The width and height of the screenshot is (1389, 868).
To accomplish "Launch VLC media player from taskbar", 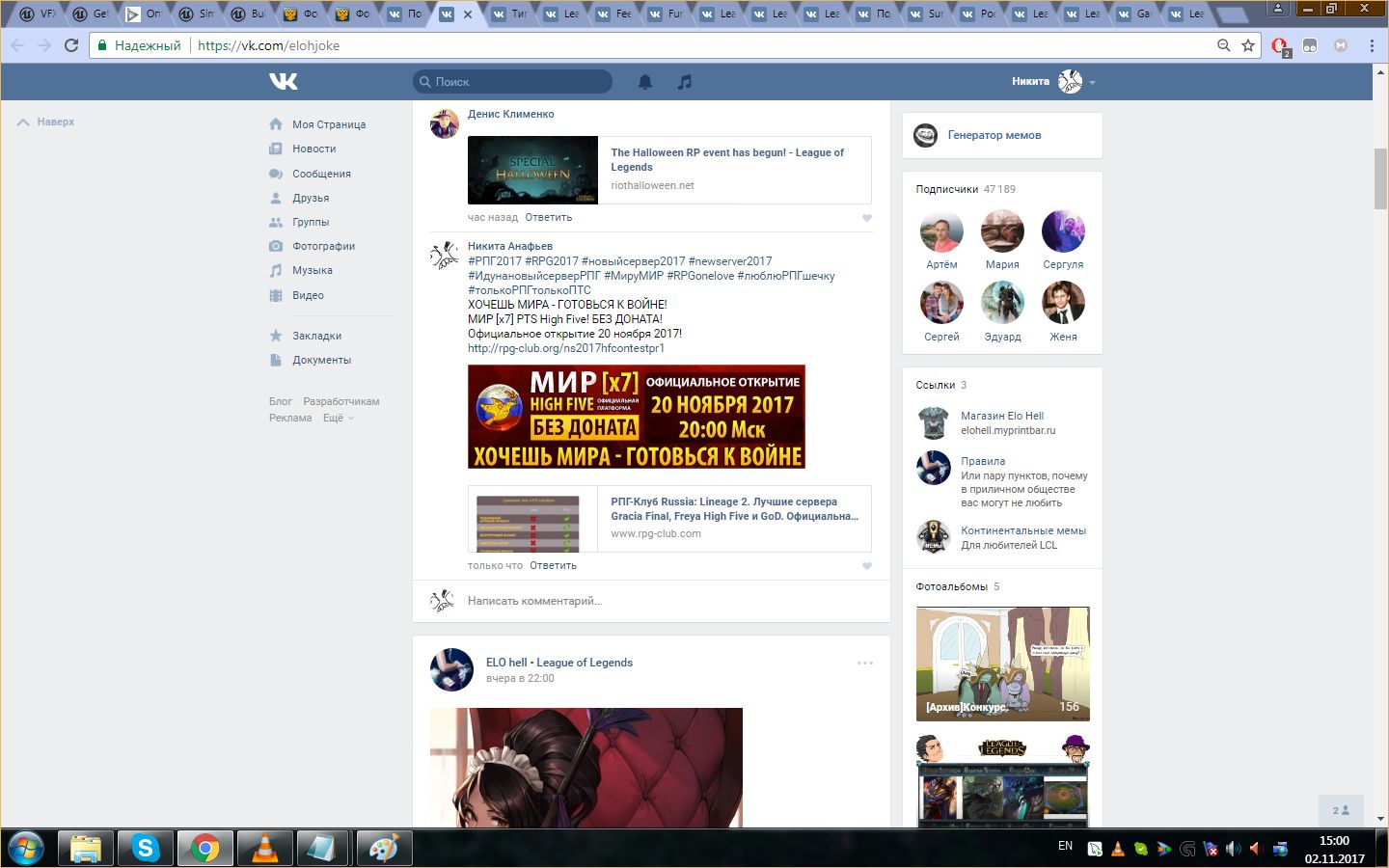I will click(x=264, y=848).
